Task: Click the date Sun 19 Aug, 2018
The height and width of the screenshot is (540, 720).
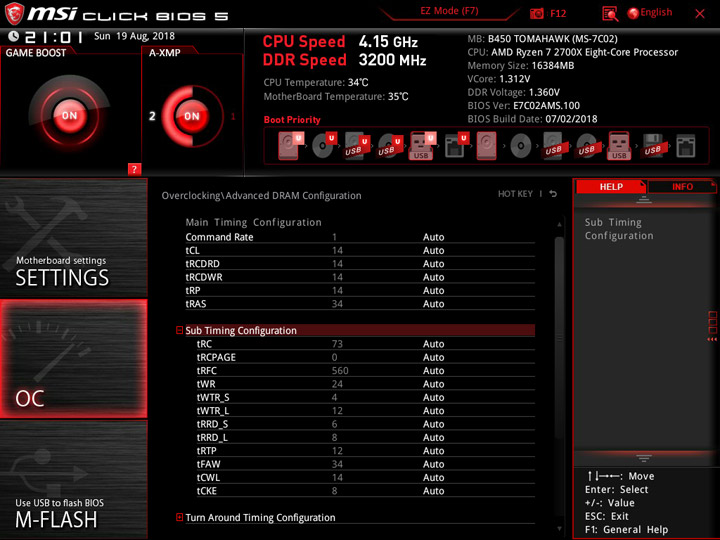Action: (134, 36)
